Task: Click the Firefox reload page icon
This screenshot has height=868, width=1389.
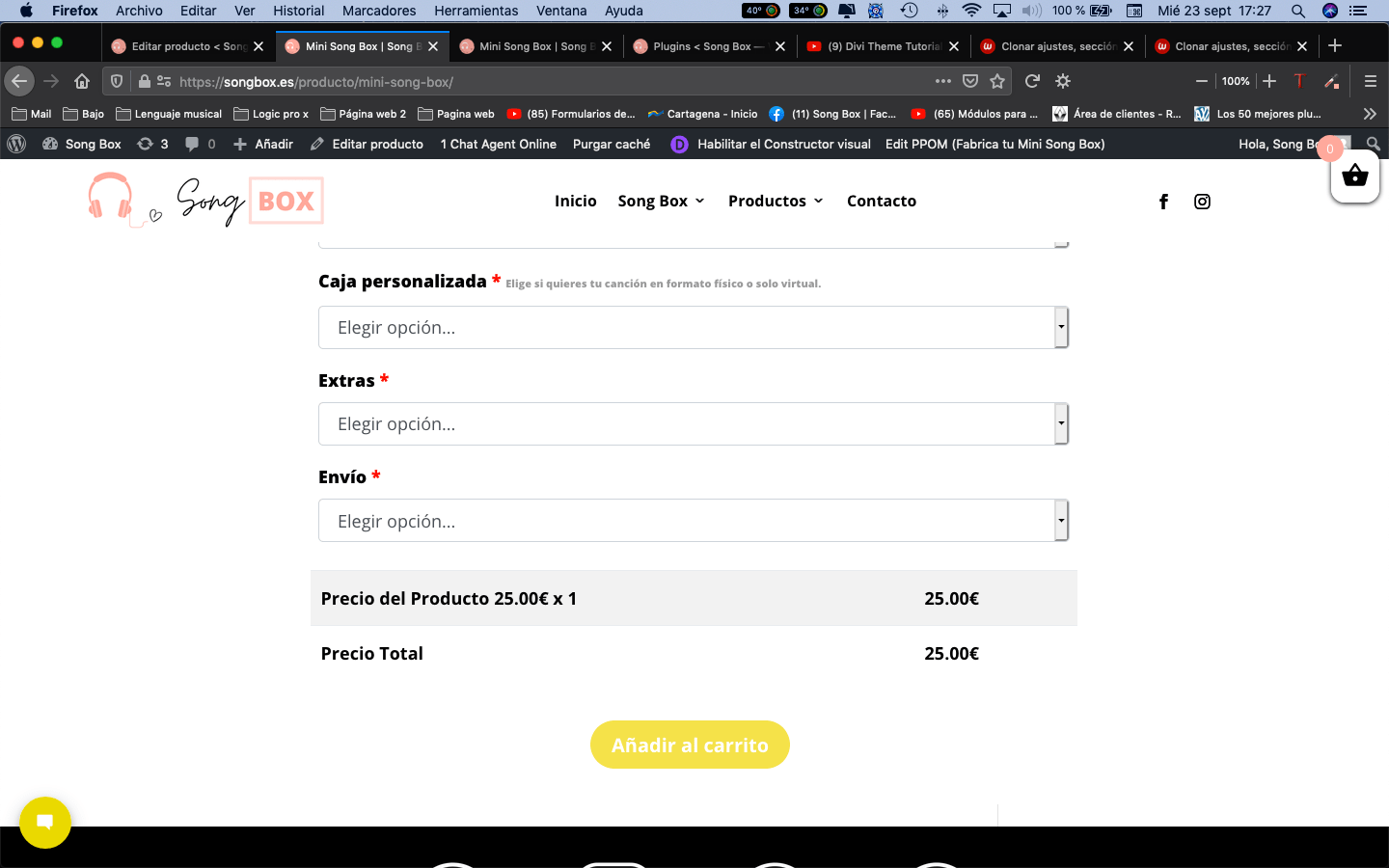Action: [x=1032, y=81]
